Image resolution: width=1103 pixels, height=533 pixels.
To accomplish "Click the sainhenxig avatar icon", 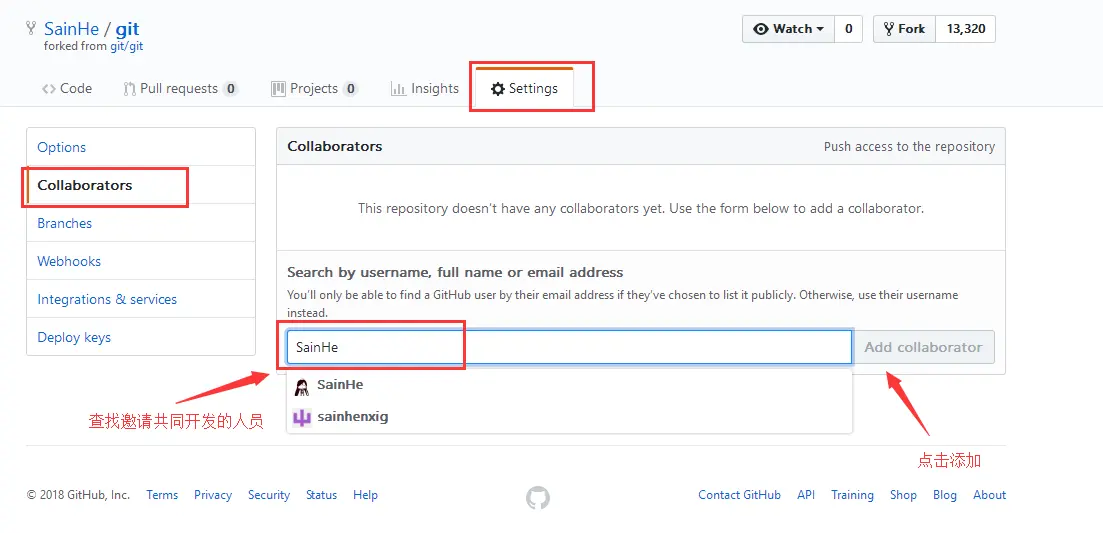I will (302, 418).
